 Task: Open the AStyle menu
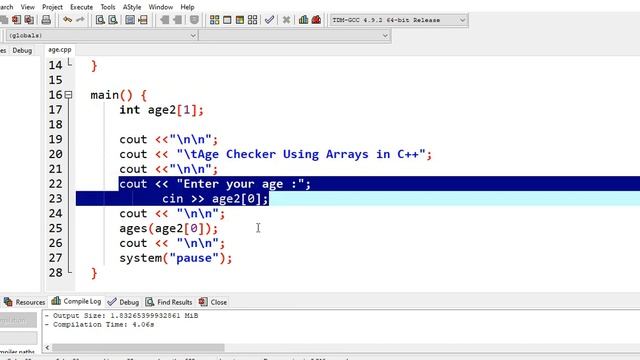coord(132,7)
